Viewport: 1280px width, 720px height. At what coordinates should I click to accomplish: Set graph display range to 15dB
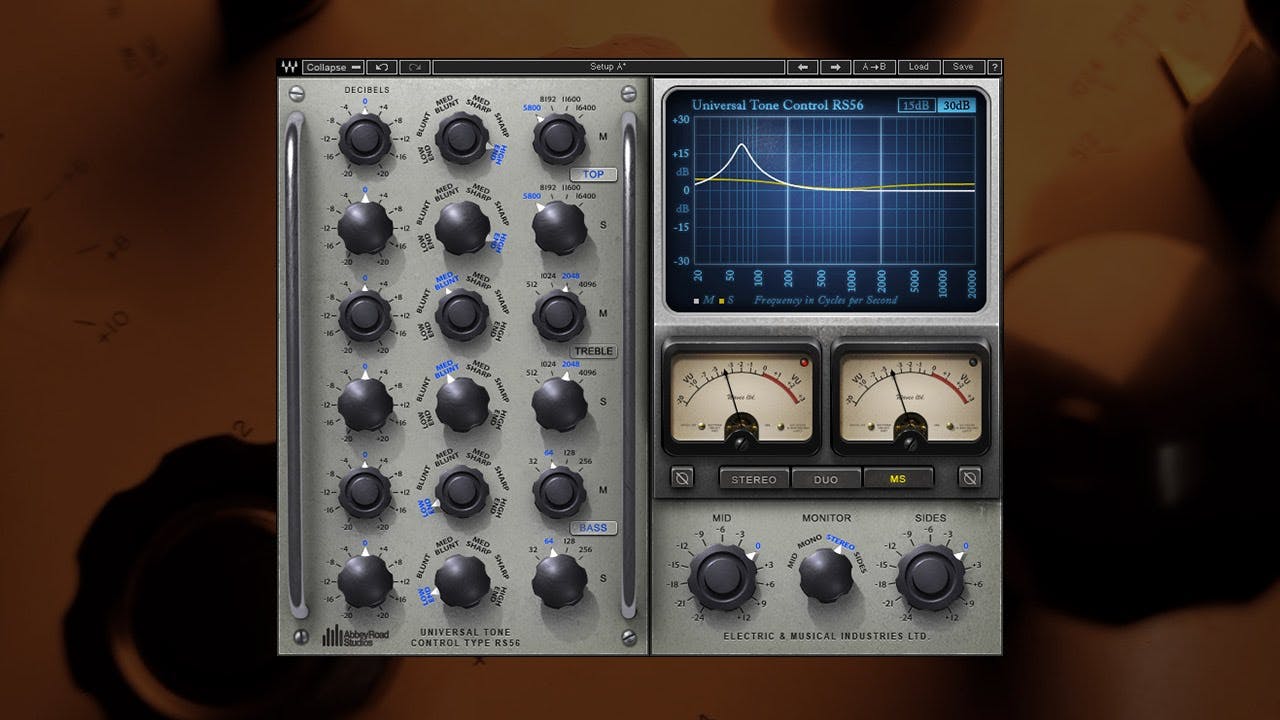pyautogui.click(x=916, y=104)
